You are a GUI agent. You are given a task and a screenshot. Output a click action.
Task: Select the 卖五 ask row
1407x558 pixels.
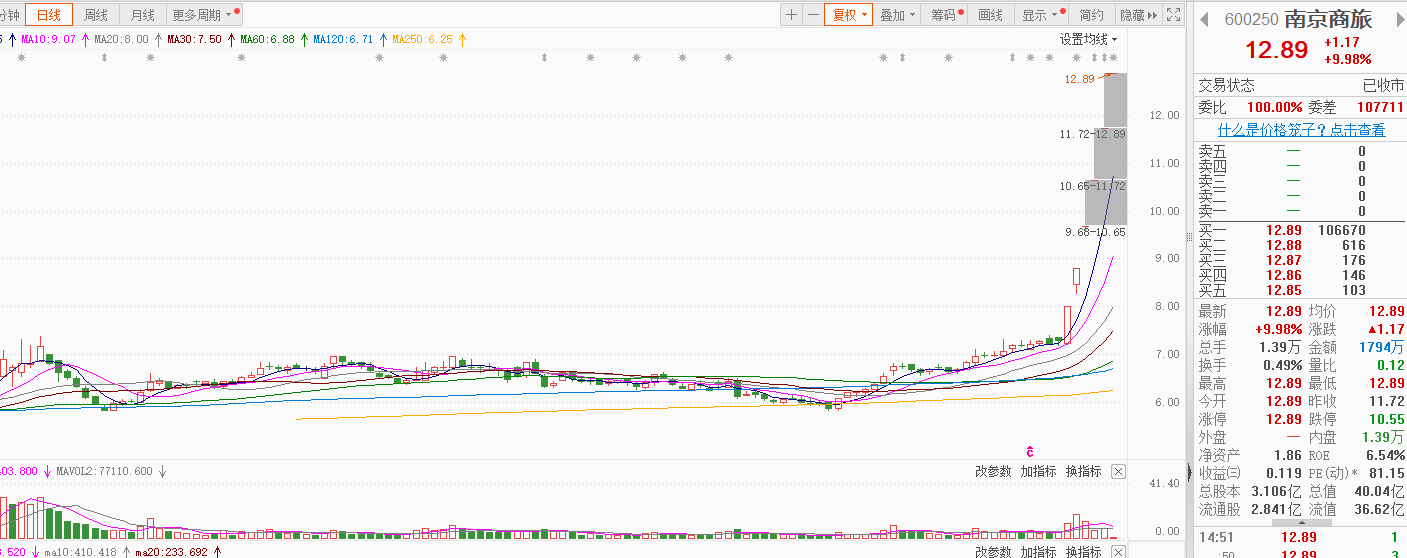(x=1300, y=151)
